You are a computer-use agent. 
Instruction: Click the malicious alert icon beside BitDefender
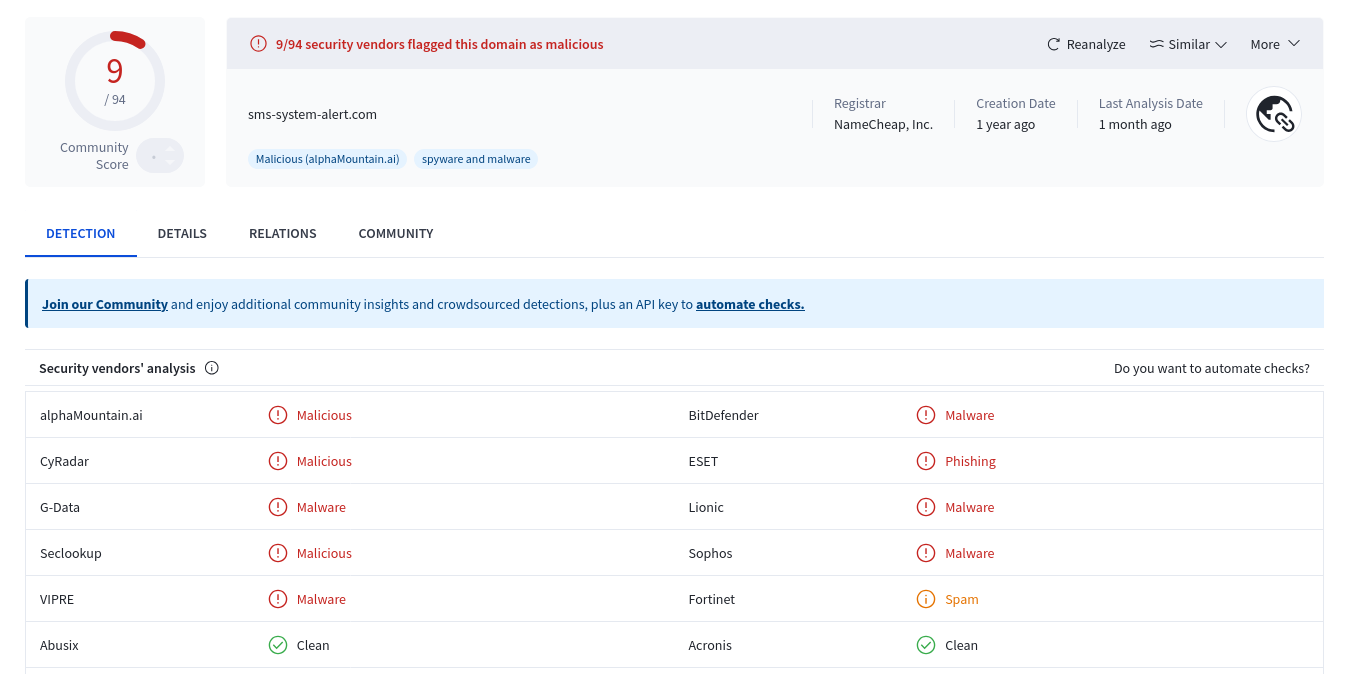point(925,415)
